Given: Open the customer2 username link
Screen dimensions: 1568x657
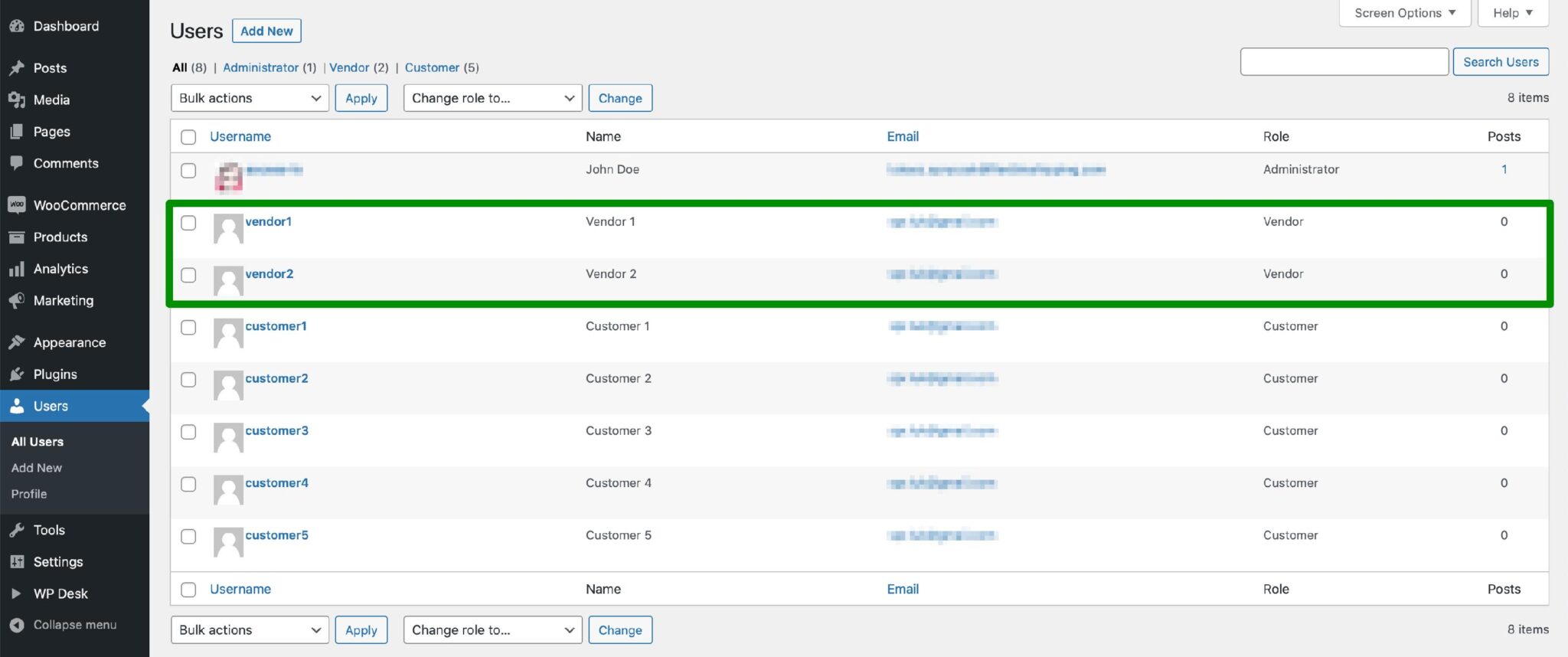Looking at the screenshot, I should [x=276, y=378].
